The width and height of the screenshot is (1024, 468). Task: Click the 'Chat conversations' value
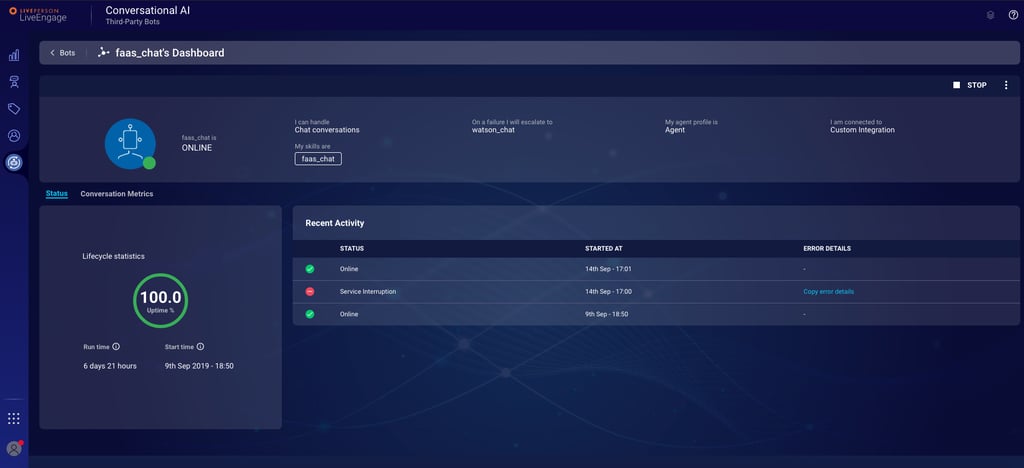point(327,130)
